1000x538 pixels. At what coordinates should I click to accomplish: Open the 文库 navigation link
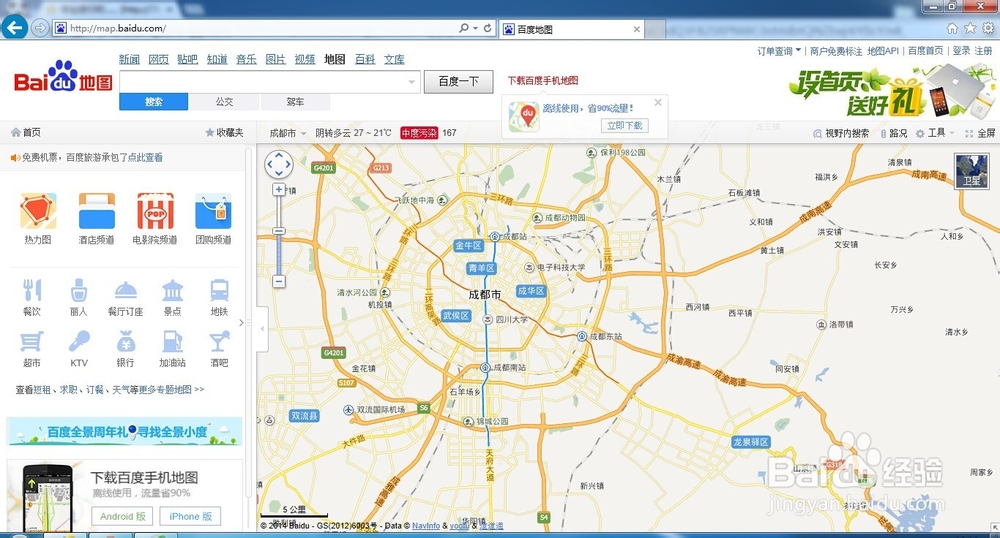click(x=394, y=59)
